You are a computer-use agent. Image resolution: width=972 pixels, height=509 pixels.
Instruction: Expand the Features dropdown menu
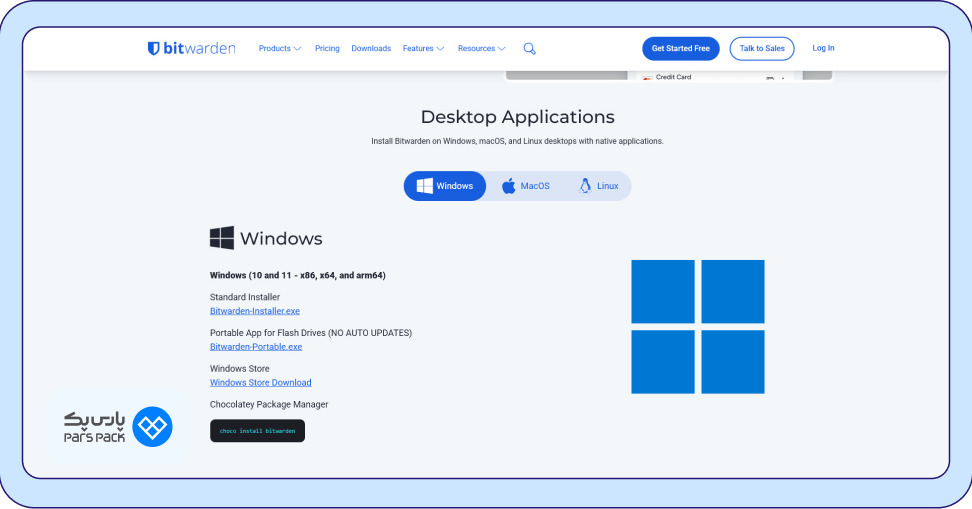(x=424, y=48)
